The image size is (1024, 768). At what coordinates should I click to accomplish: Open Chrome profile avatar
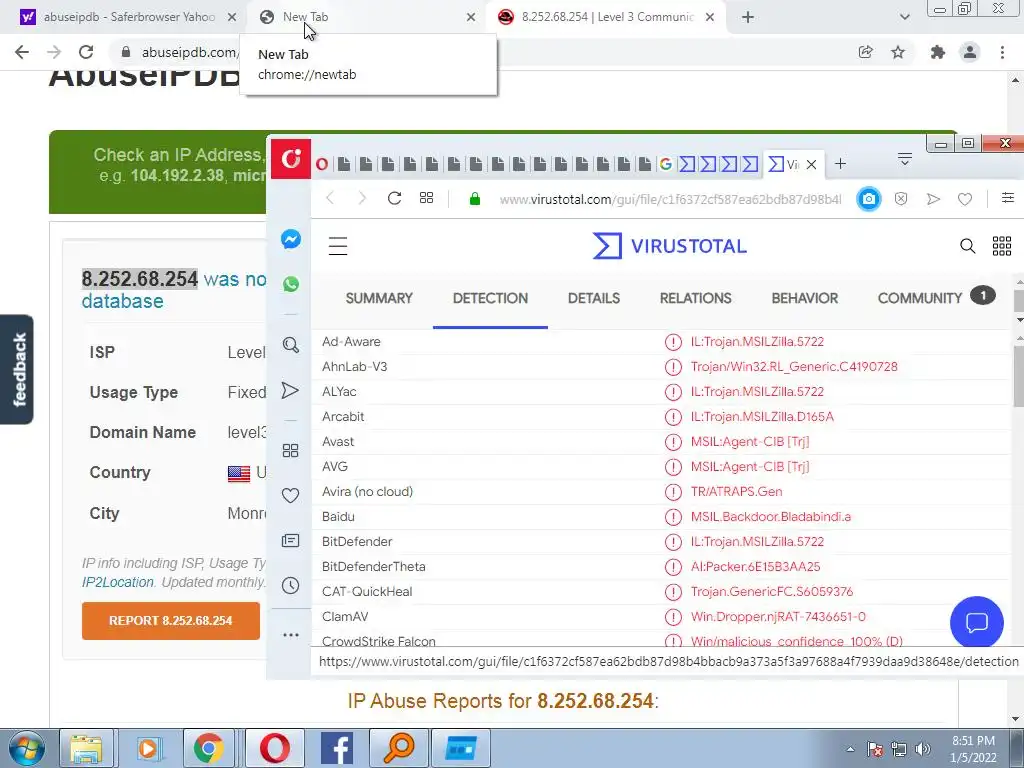970,52
